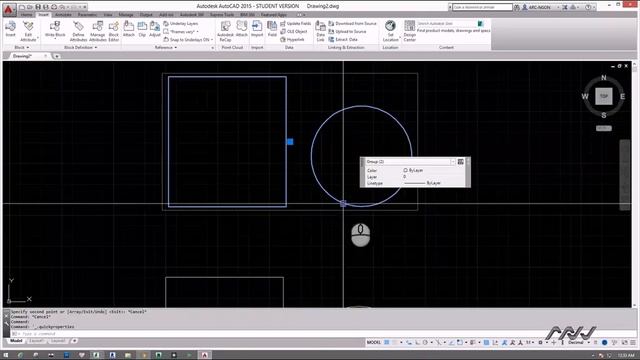The width and height of the screenshot is (640, 360).
Task: Open Edit Attribute tool
Action: (x=28, y=31)
